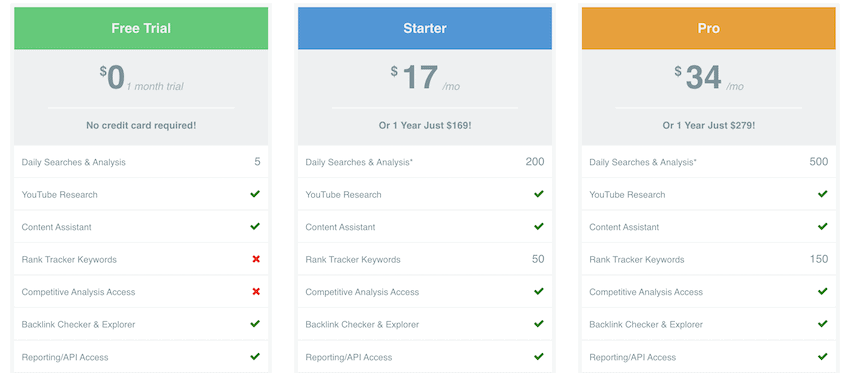
Task: Click Starter 'Reporting/API Access' label
Action: tap(349, 357)
